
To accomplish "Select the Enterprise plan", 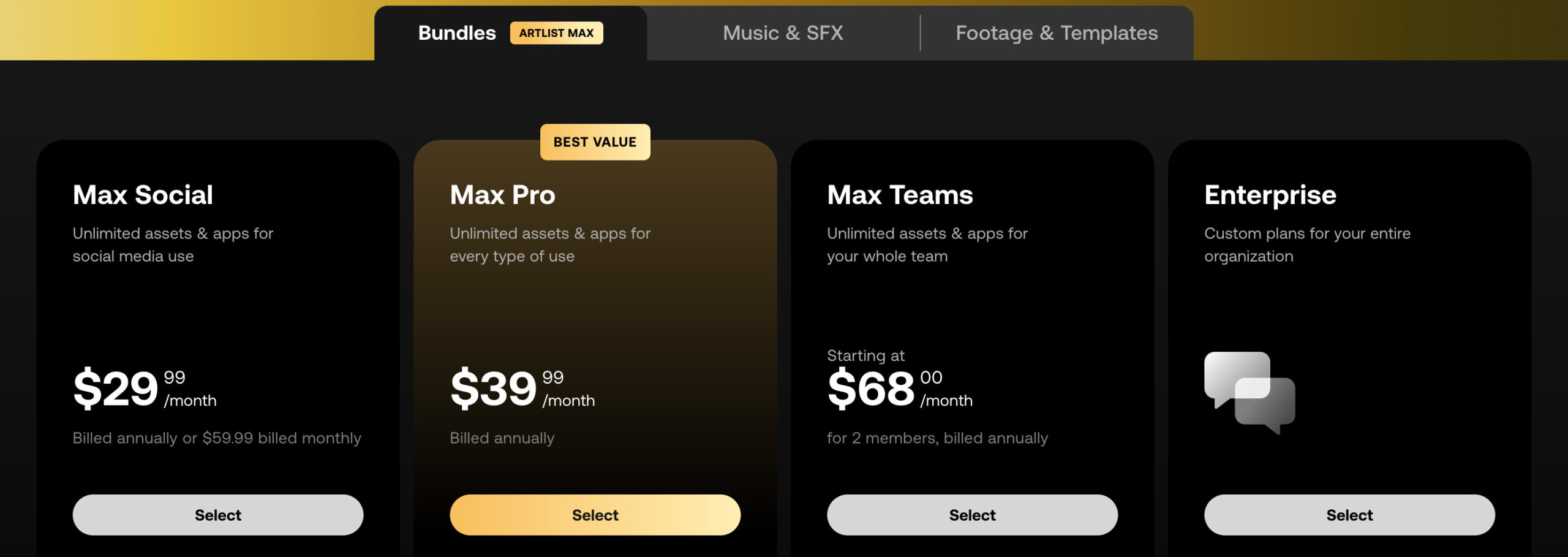I will [x=1349, y=515].
